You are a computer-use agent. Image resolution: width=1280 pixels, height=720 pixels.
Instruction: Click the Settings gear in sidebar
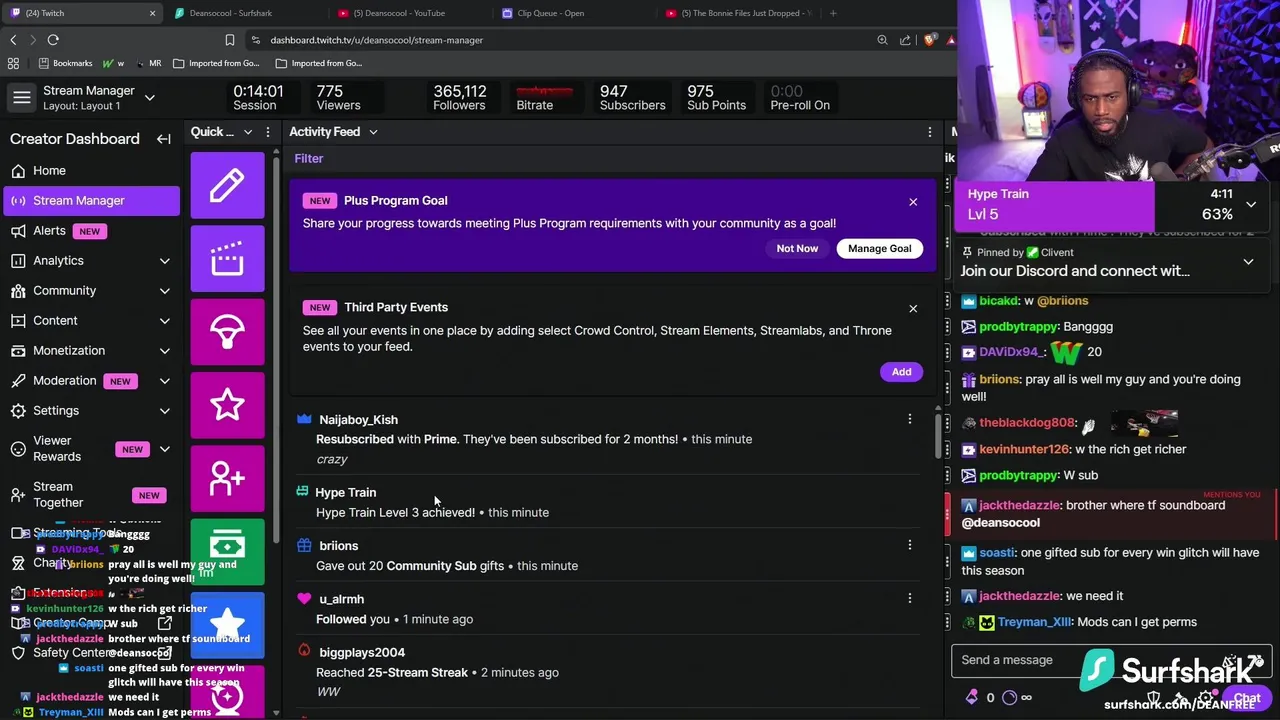coord(18,411)
